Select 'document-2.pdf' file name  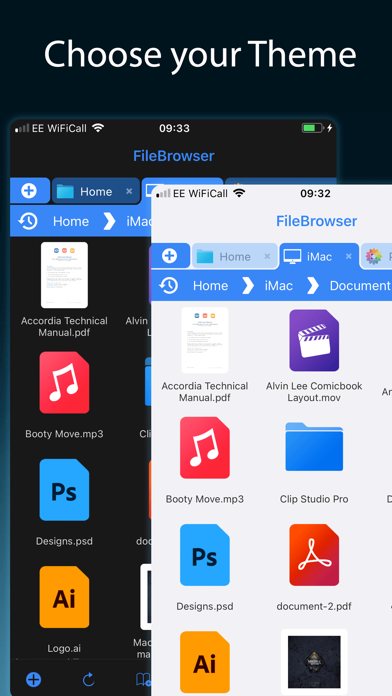tap(314, 606)
